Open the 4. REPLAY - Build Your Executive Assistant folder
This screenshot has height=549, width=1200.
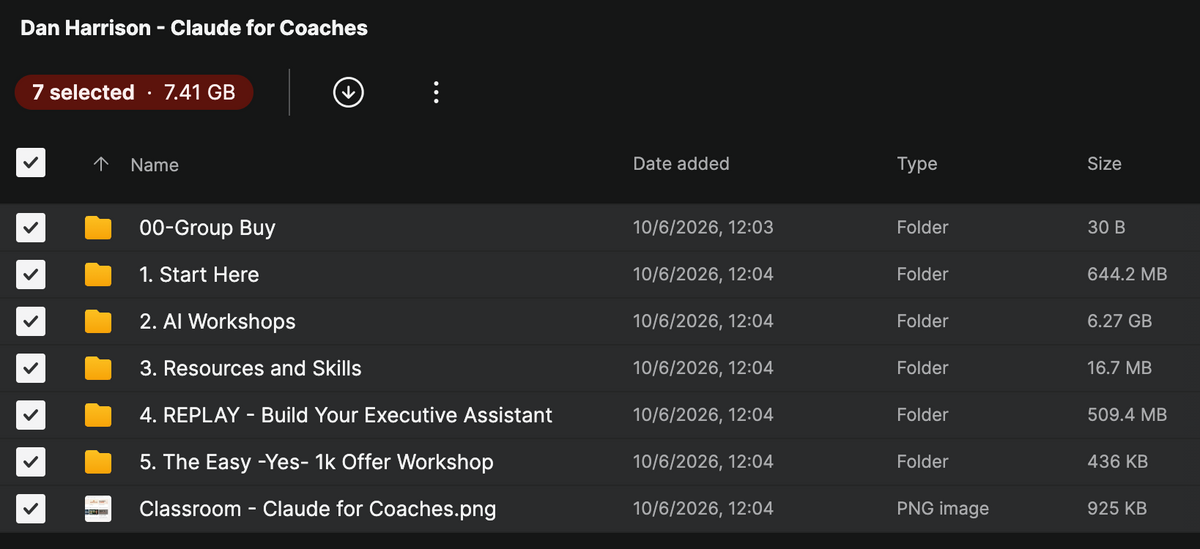(346, 415)
